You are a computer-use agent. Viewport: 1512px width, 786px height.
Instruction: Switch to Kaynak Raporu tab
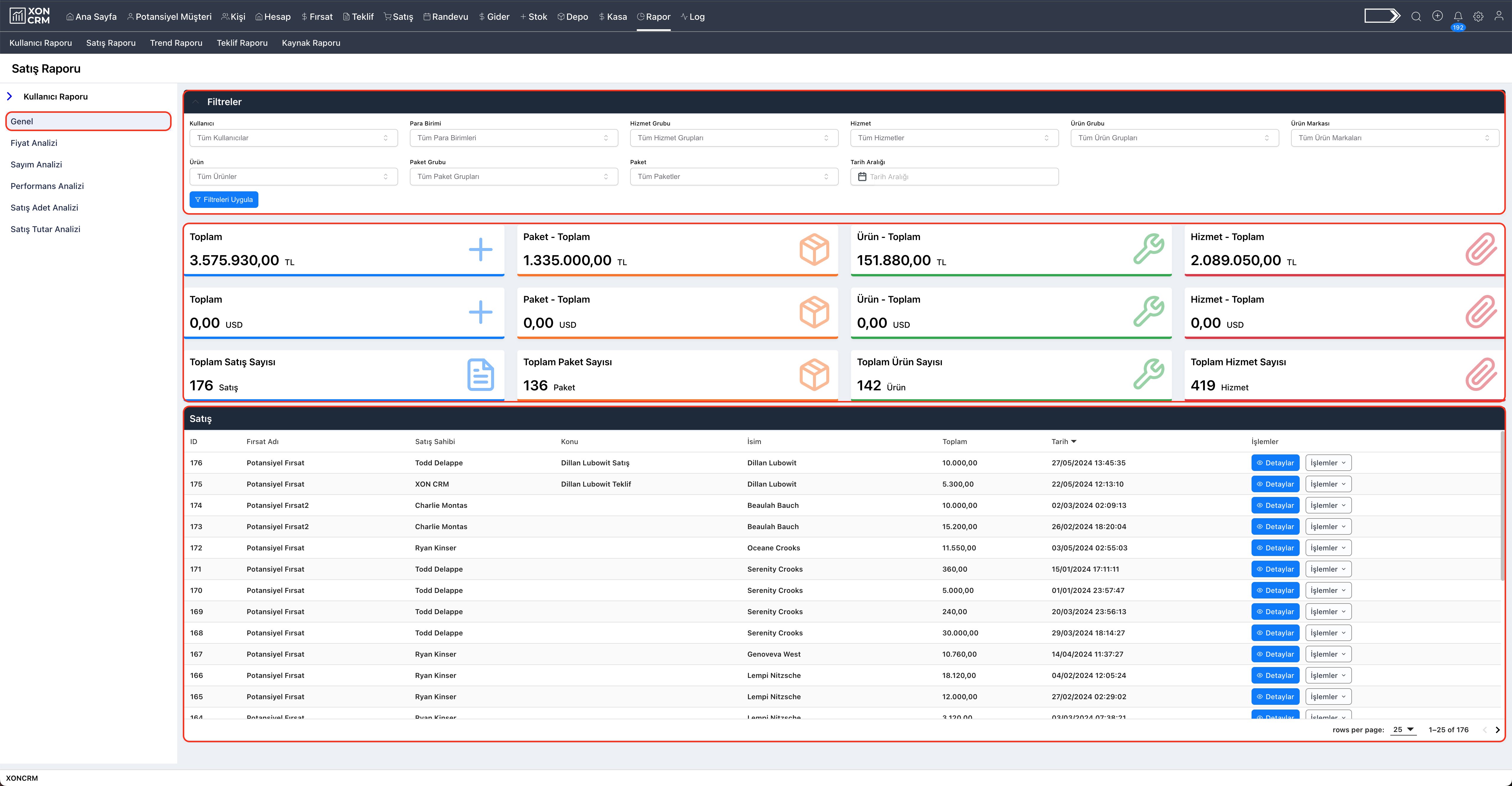coord(311,43)
